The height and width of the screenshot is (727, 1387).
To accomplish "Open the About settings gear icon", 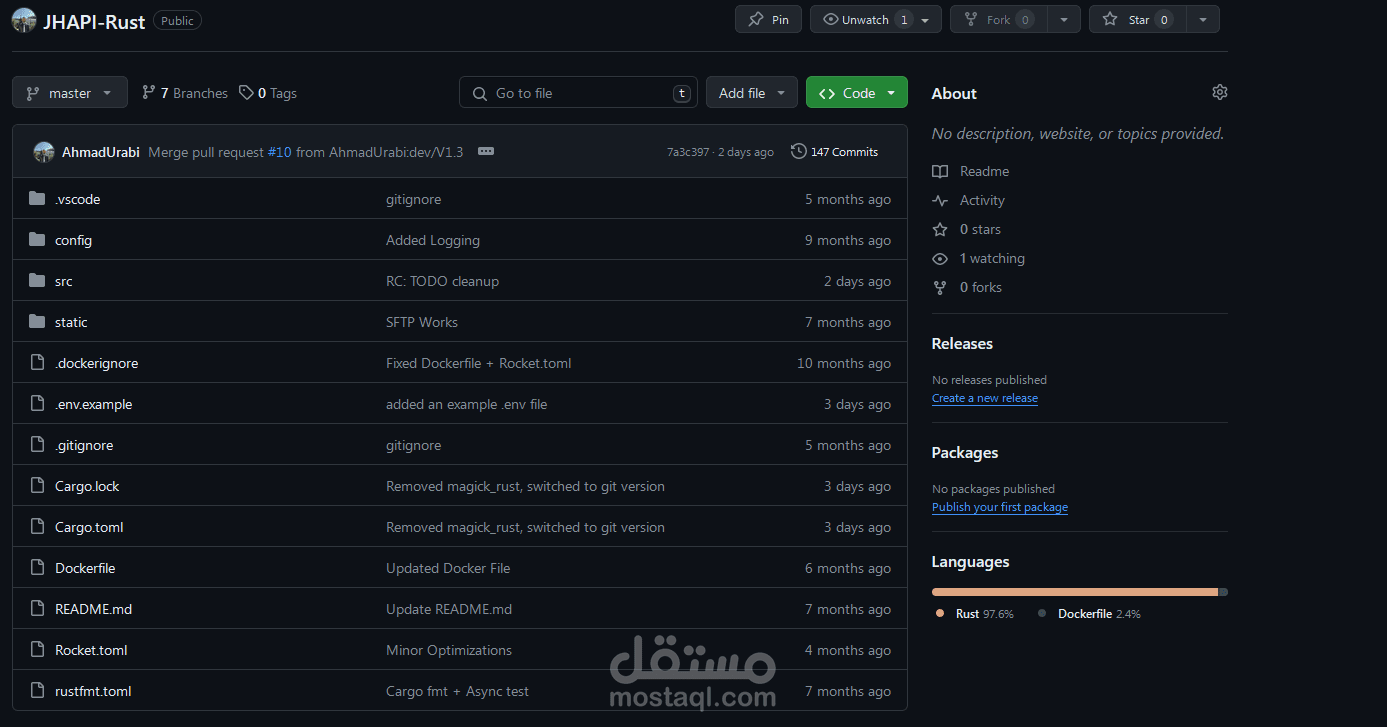I will click(1219, 92).
